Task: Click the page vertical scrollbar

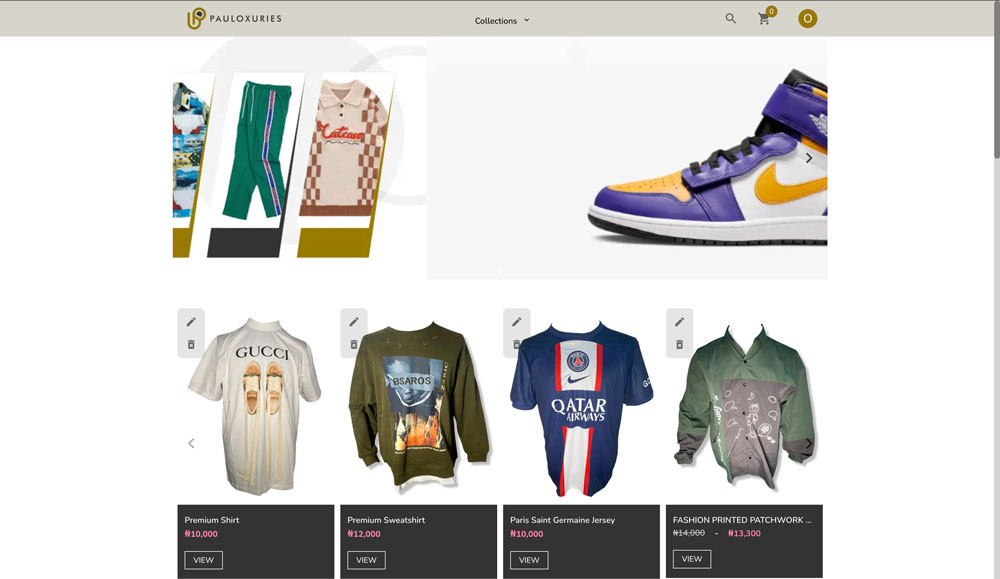Action: [995, 90]
